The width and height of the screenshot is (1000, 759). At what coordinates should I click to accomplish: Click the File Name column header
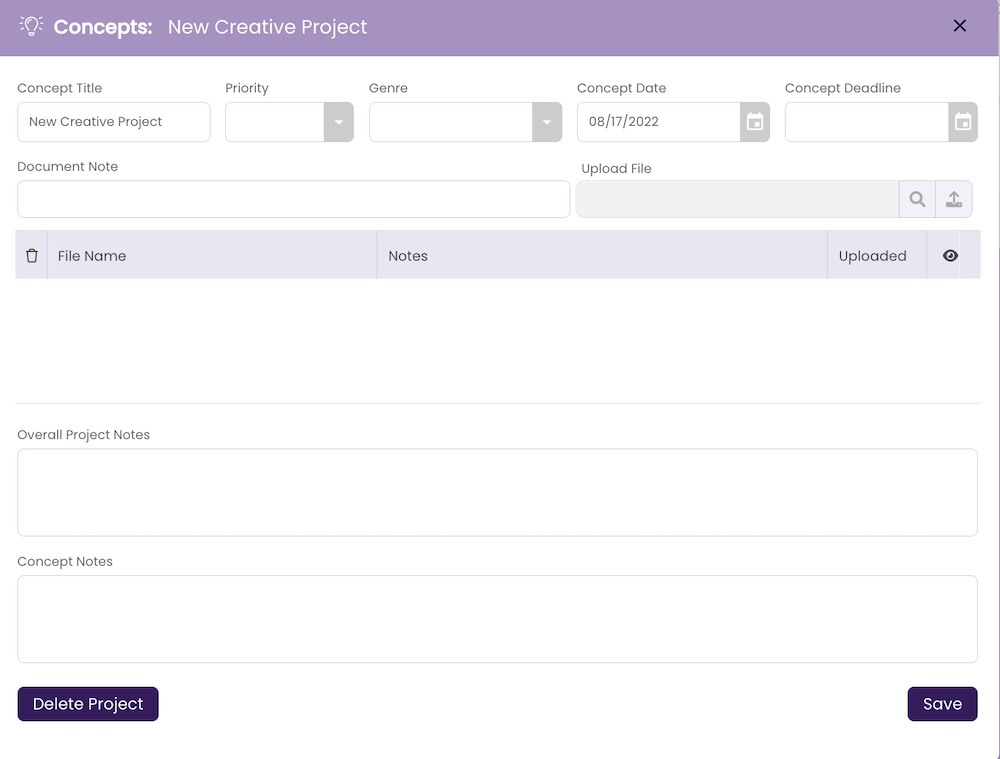212,256
